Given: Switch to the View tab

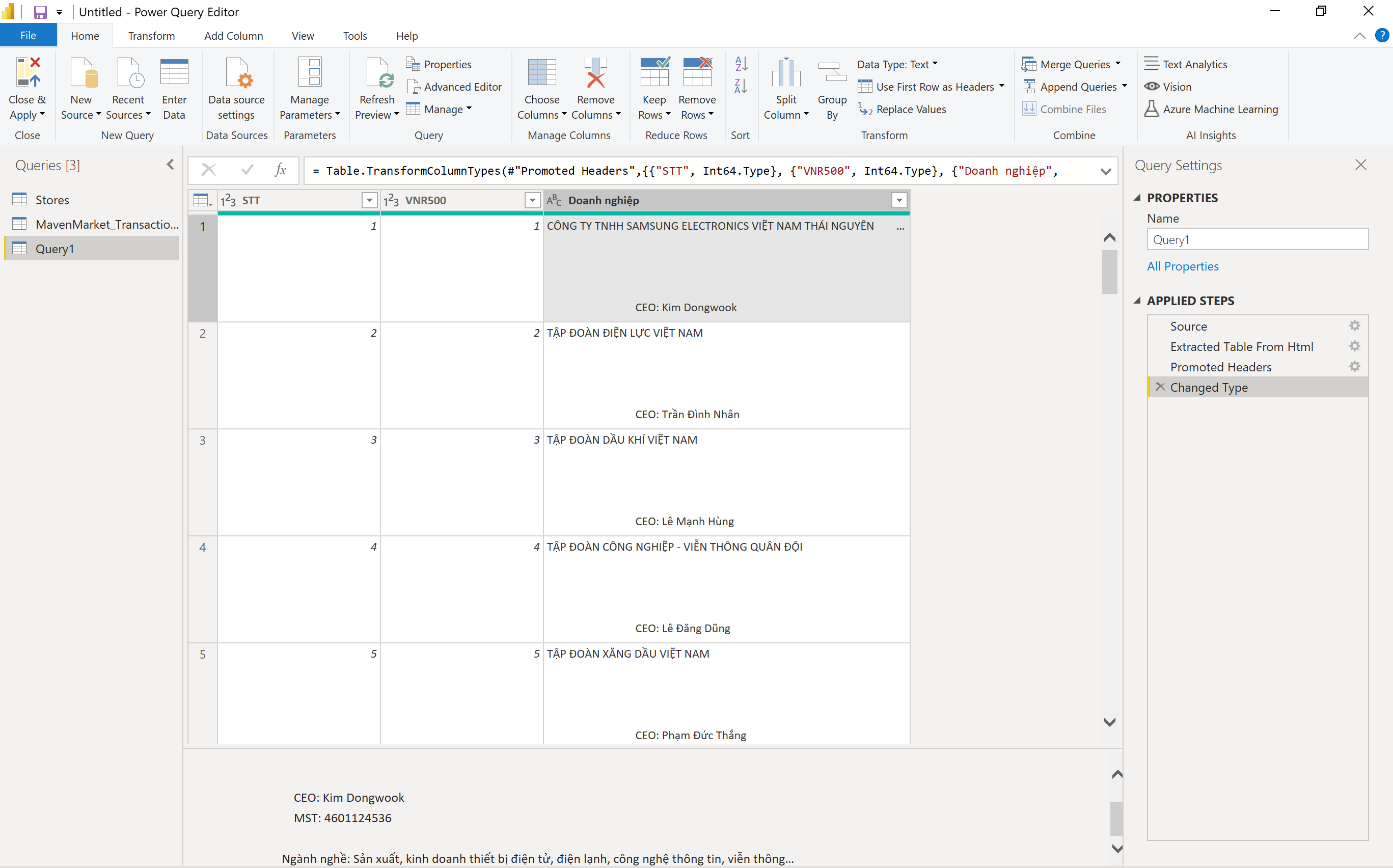Looking at the screenshot, I should (x=303, y=36).
